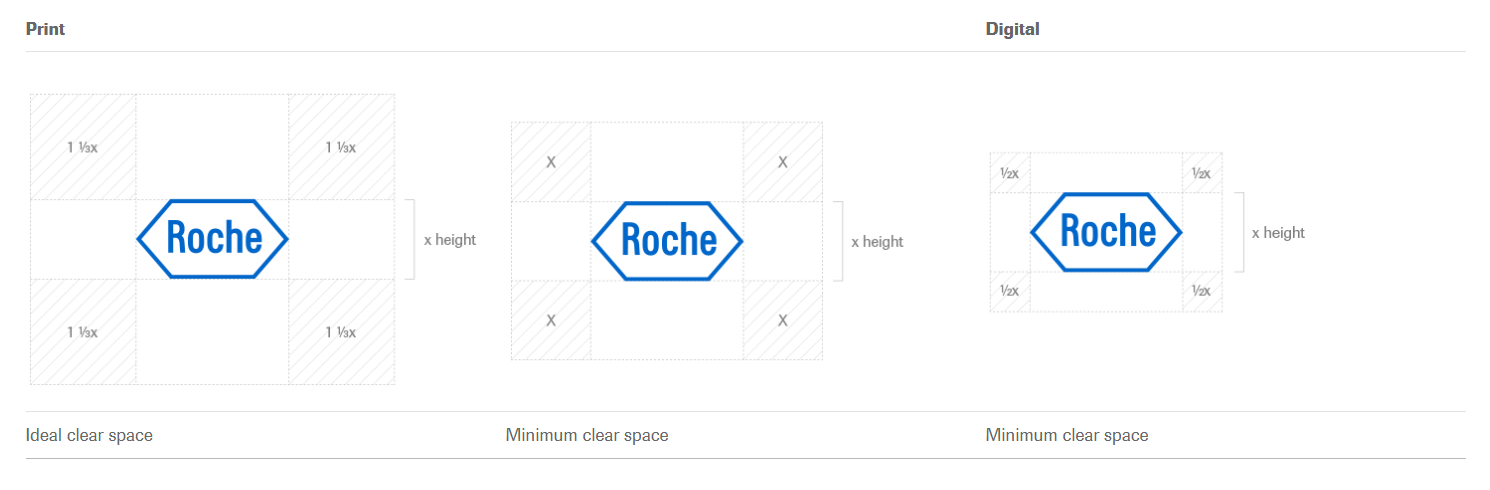The height and width of the screenshot is (490, 1490).
Task: Click the Roche logo in the print minimum clear space diagram
Action: [x=667, y=241]
